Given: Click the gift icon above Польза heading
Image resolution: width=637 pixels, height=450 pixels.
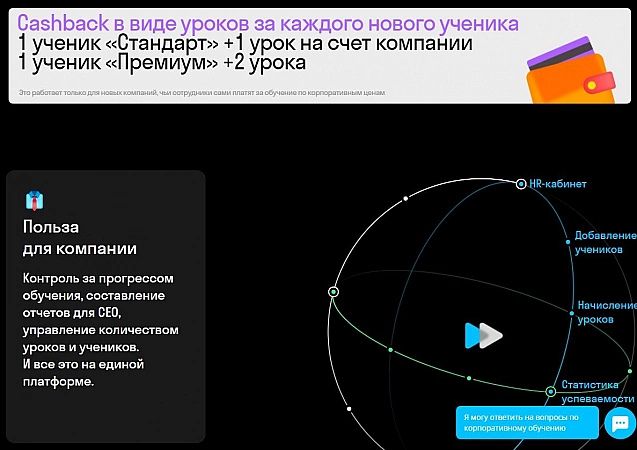Looking at the screenshot, I should click(35, 199).
